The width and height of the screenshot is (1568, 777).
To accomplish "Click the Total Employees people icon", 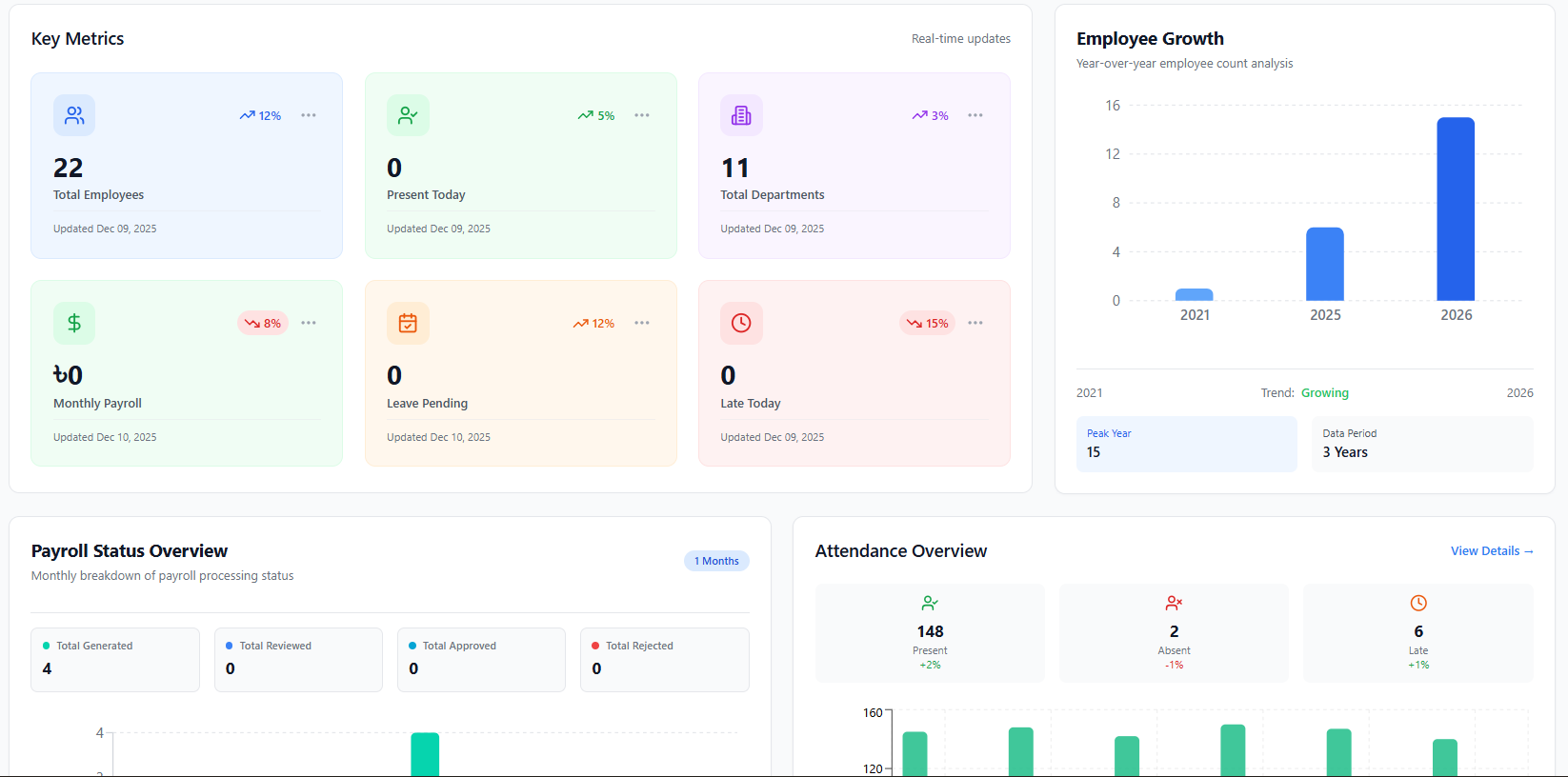I will point(74,115).
